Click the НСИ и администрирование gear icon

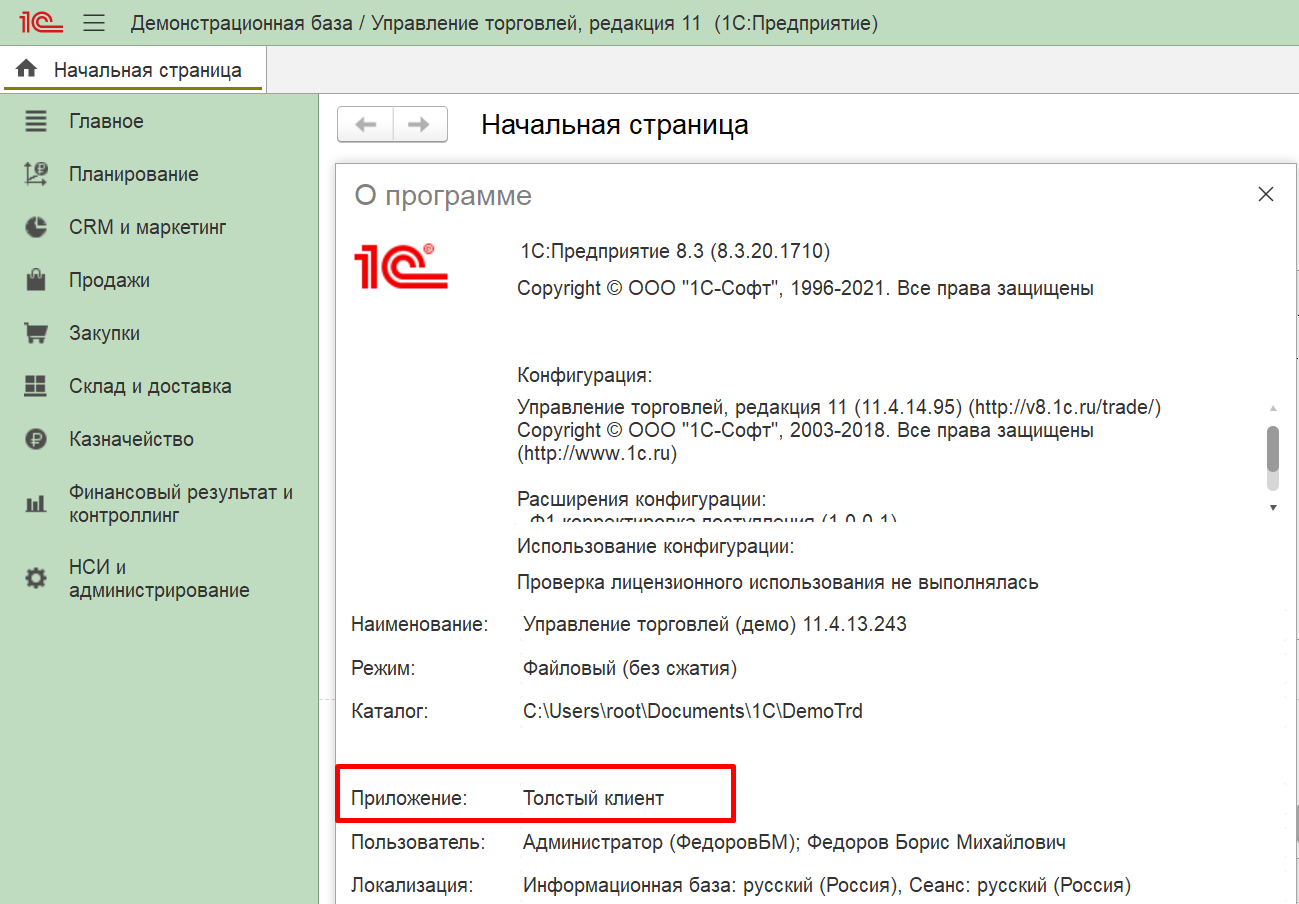36,578
